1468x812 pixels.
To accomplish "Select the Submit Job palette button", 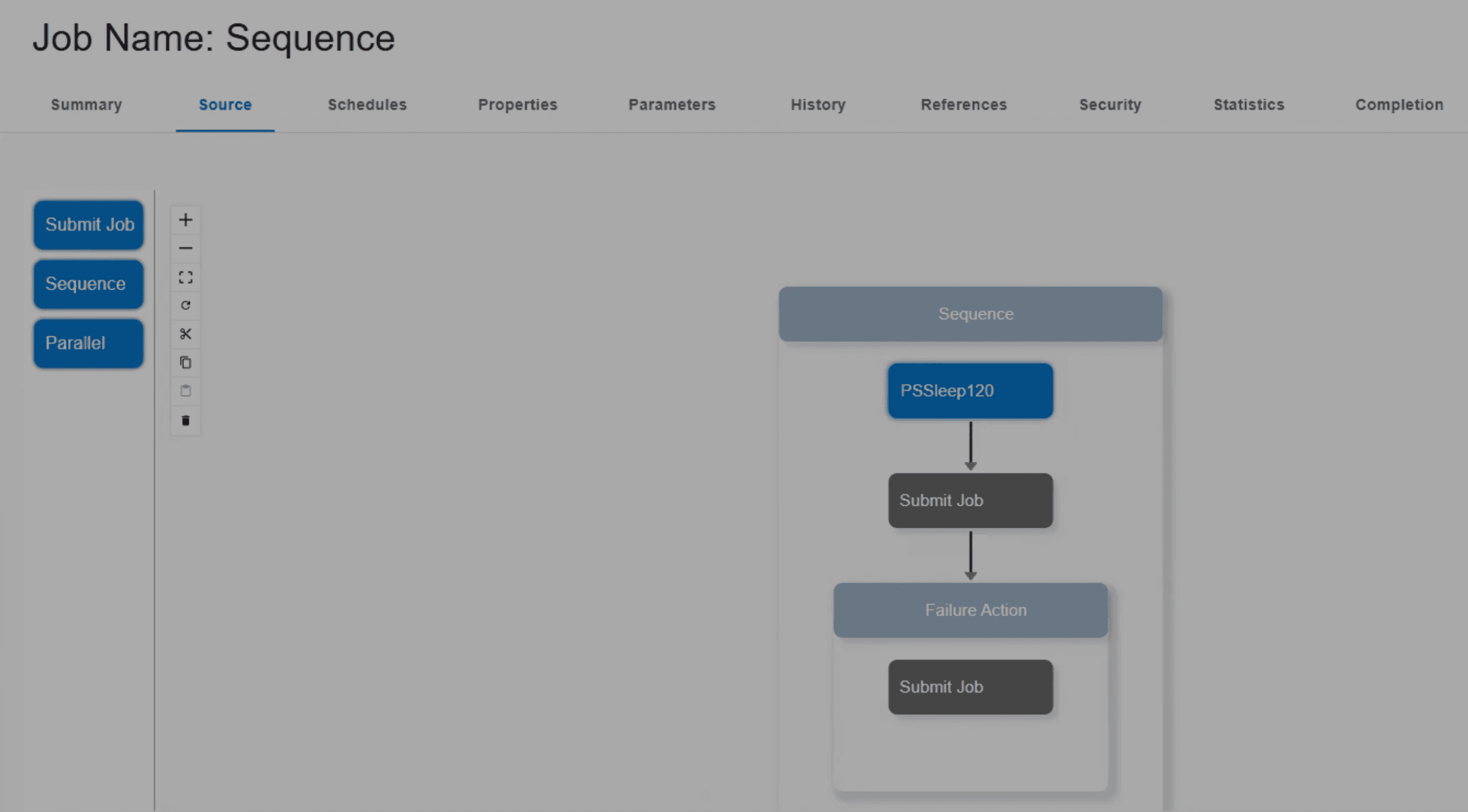I will click(89, 225).
